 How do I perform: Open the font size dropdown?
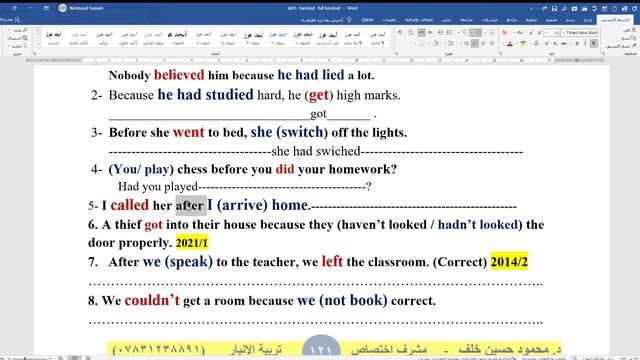pos(547,32)
